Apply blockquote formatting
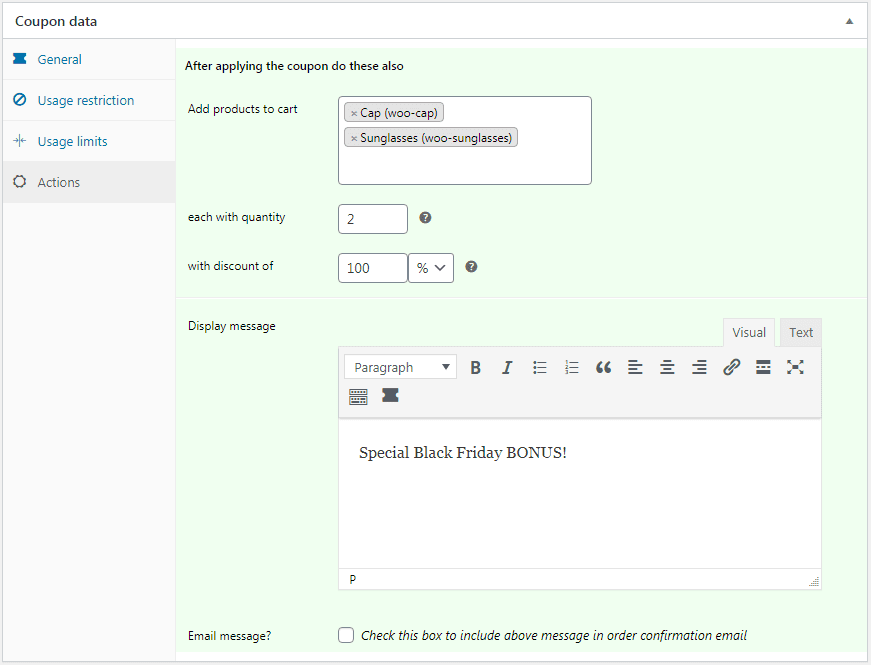 (603, 367)
